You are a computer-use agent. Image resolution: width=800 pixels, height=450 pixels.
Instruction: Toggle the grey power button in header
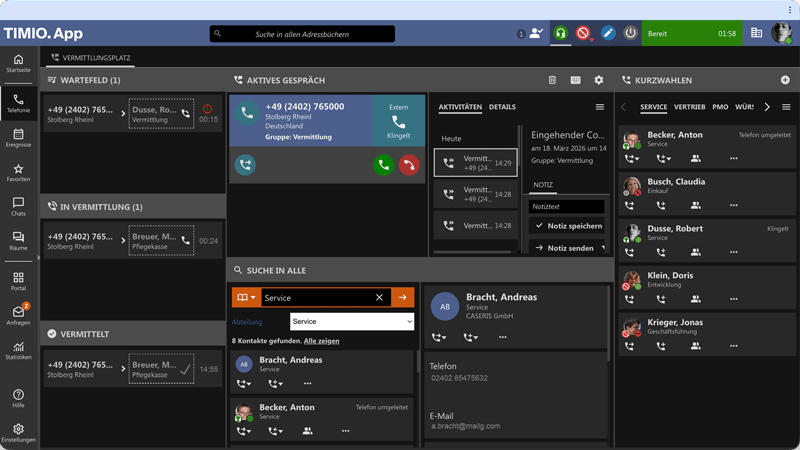(630, 33)
